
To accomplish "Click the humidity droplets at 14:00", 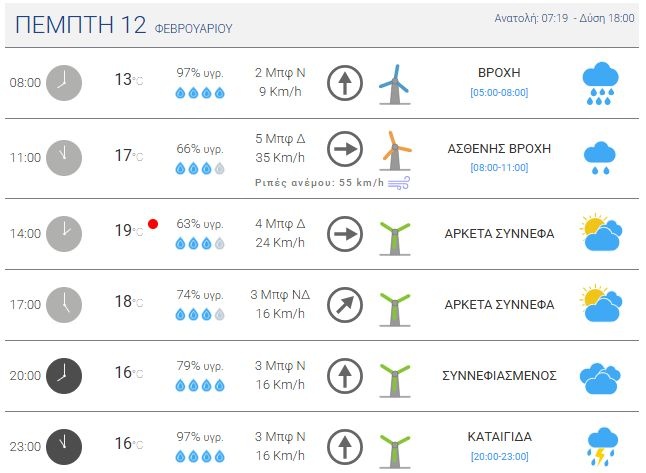I will (x=200, y=243).
